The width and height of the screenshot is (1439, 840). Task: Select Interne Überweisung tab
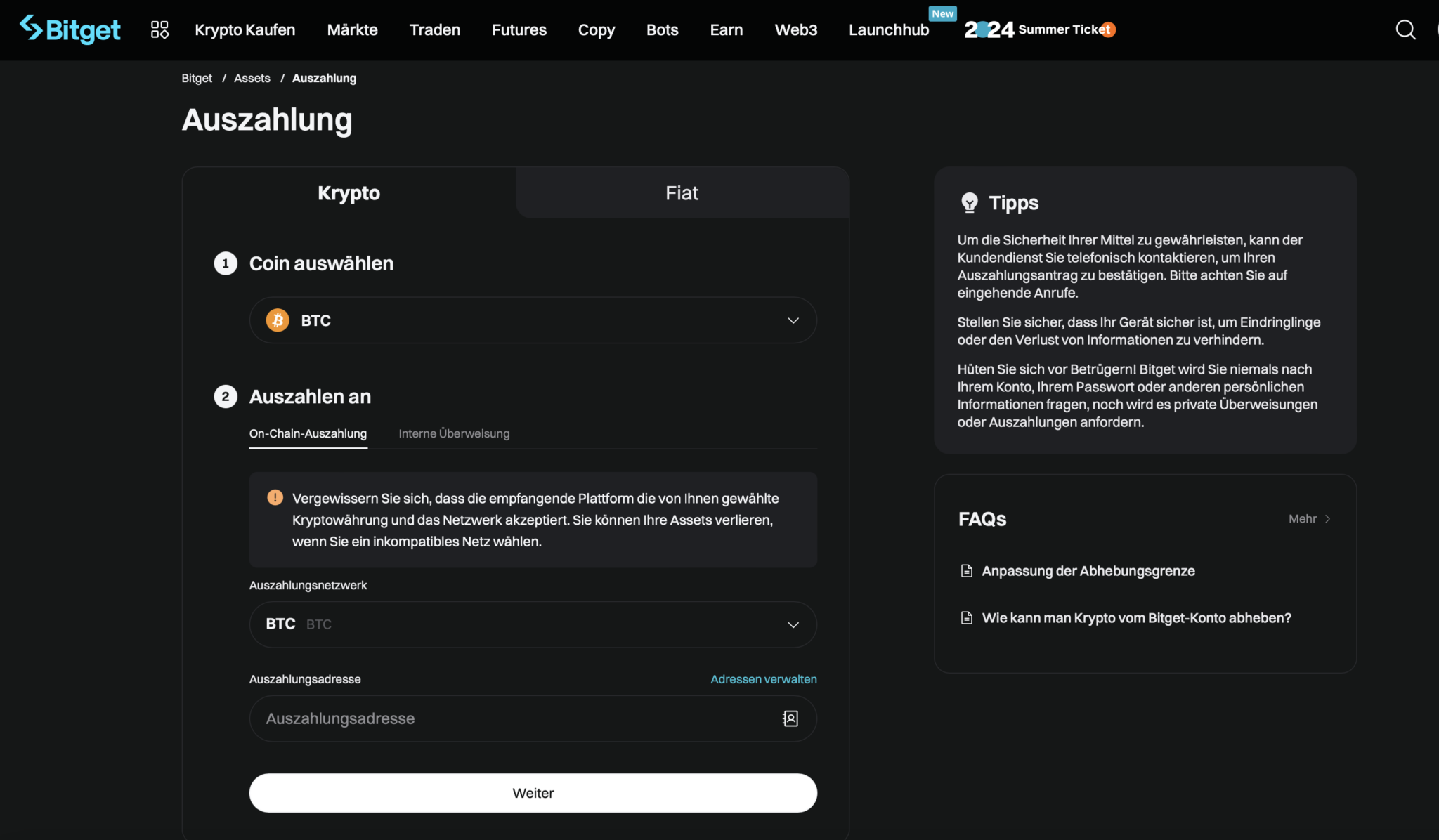(454, 433)
